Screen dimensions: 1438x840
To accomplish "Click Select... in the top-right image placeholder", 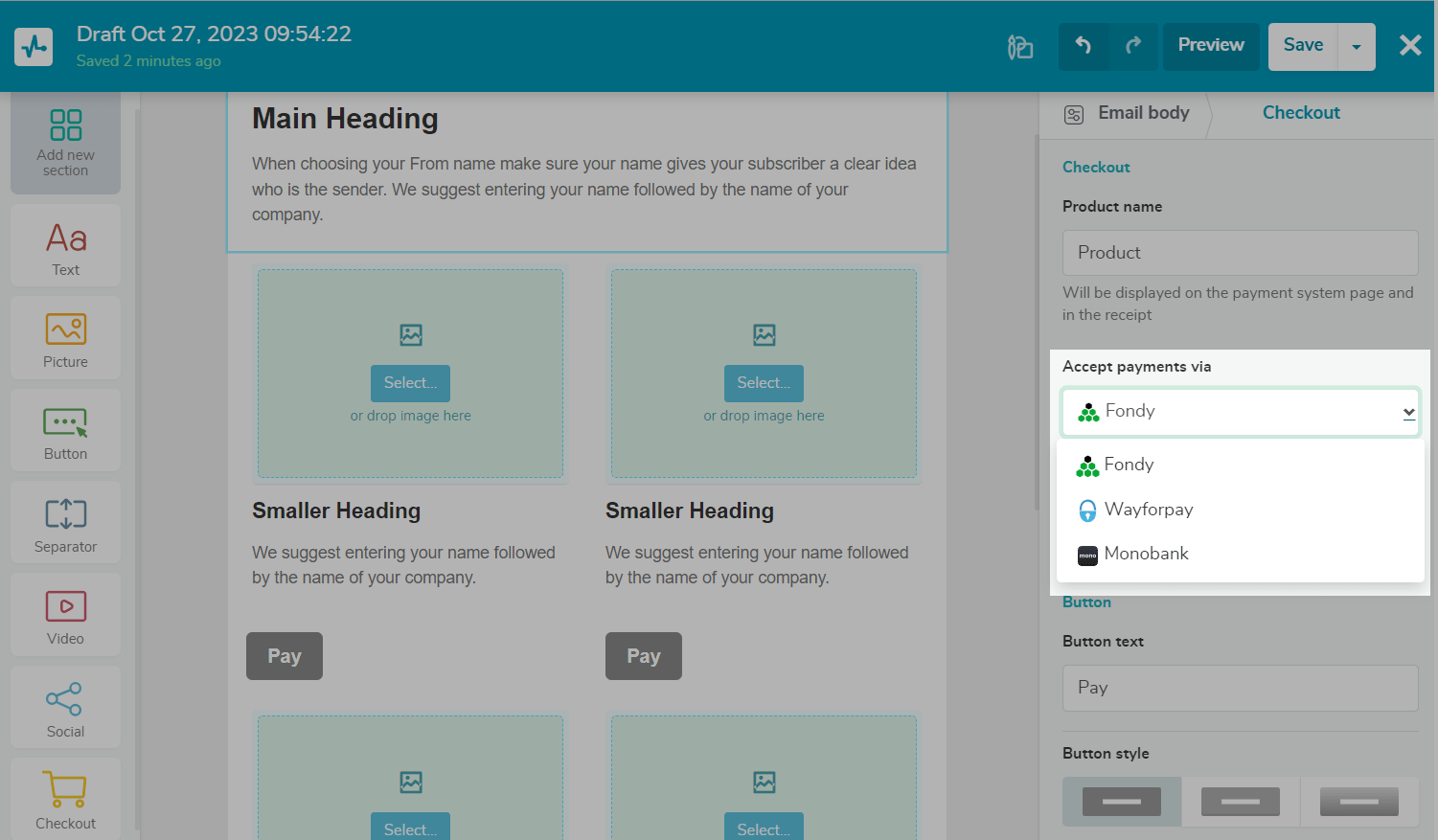I will tap(764, 383).
